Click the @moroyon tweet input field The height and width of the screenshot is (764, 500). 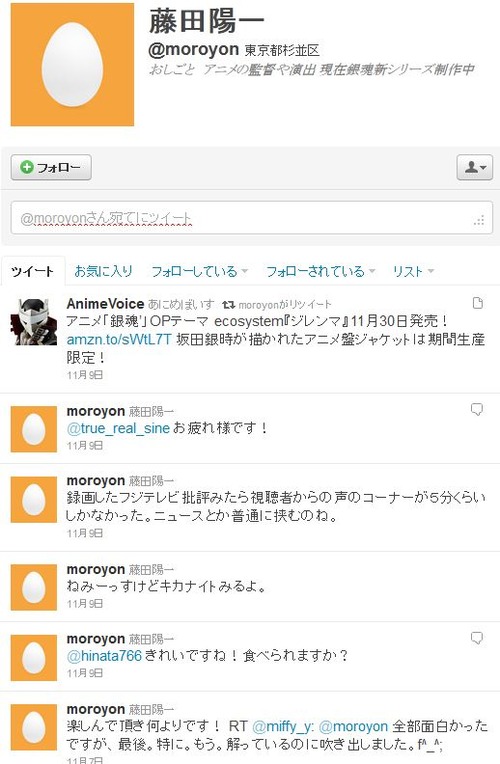coord(252,218)
